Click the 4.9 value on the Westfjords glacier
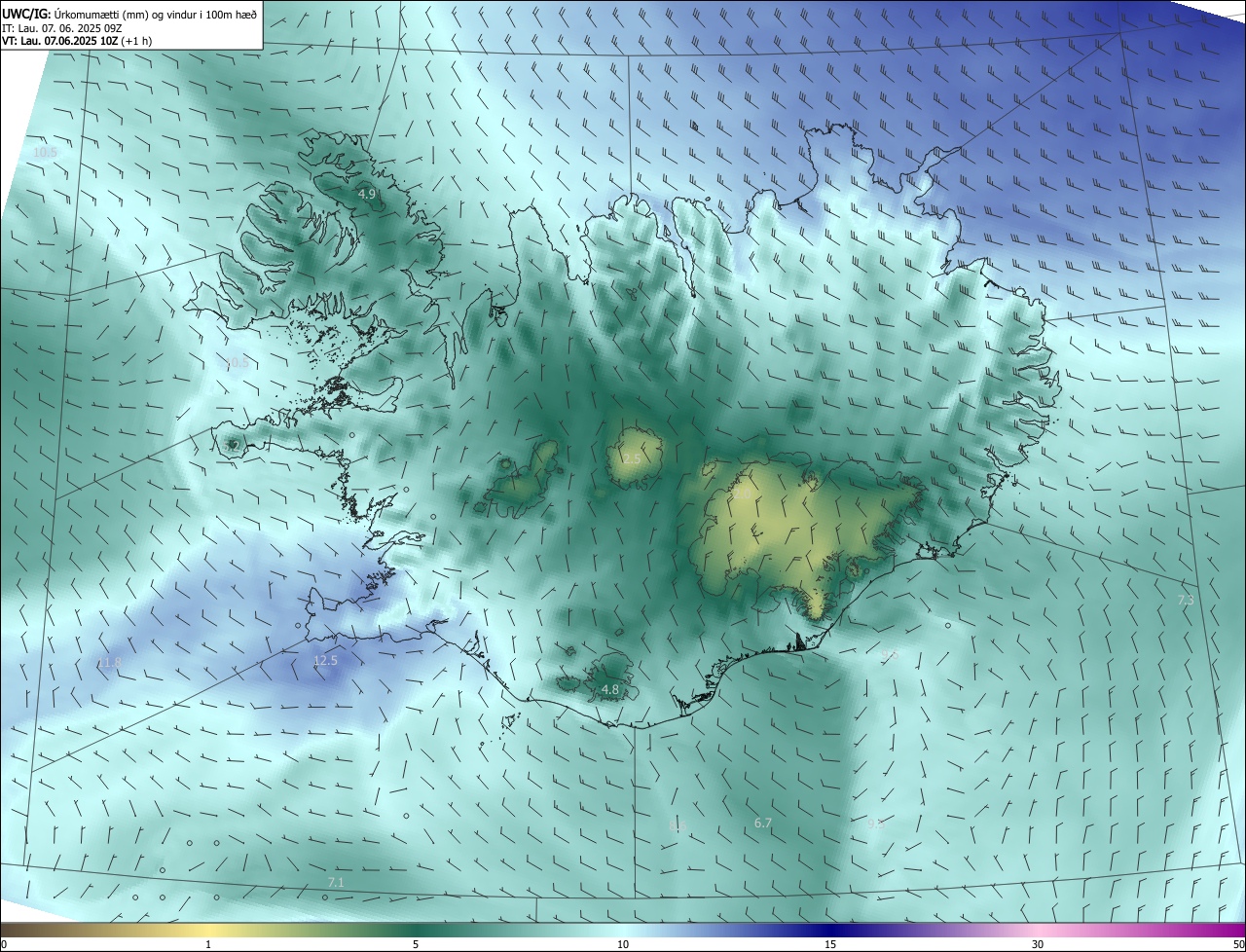Viewport: 1246px width, 952px height. [367, 195]
